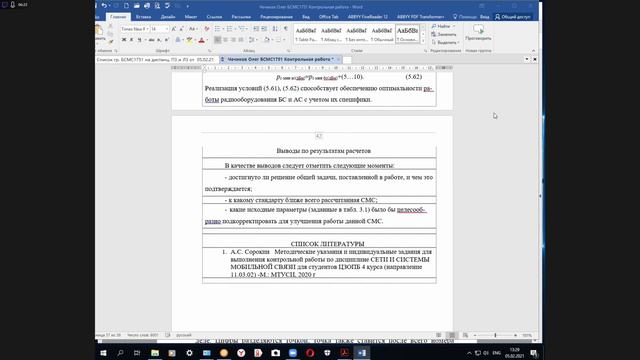Click the language indicator русский
This screenshot has height=360, width=640.
(x=184, y=335)
